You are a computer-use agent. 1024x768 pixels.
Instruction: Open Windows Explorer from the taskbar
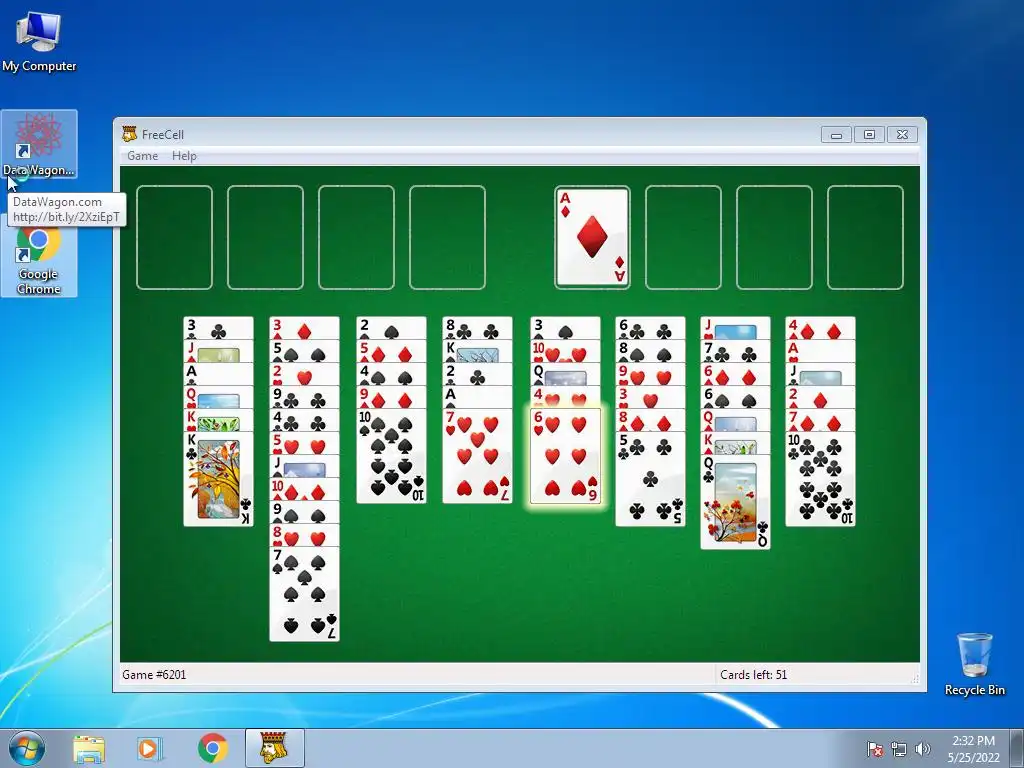pos(89,749)
